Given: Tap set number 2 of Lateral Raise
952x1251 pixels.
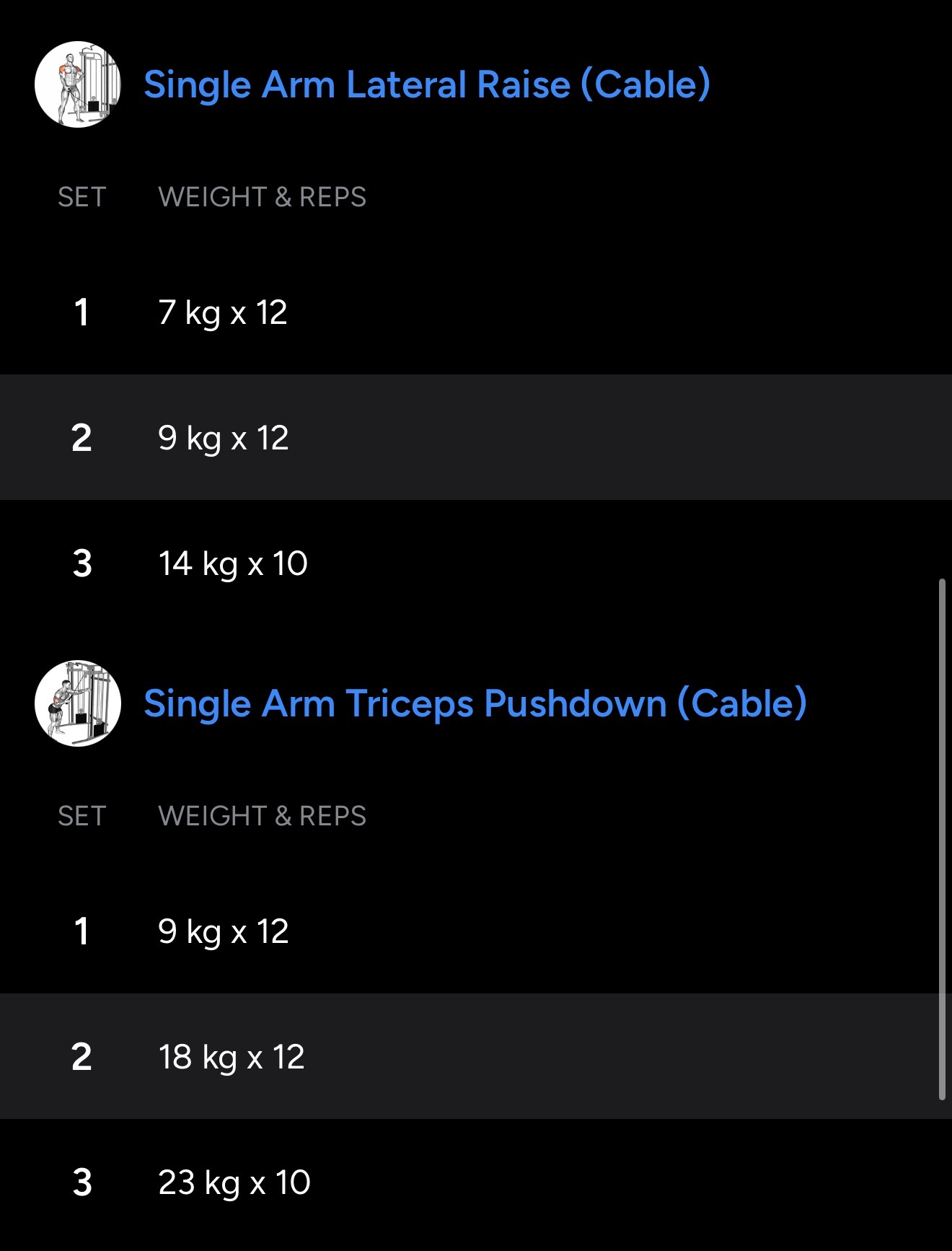Looking at the screenshot, I should click(x=81, y=438).
